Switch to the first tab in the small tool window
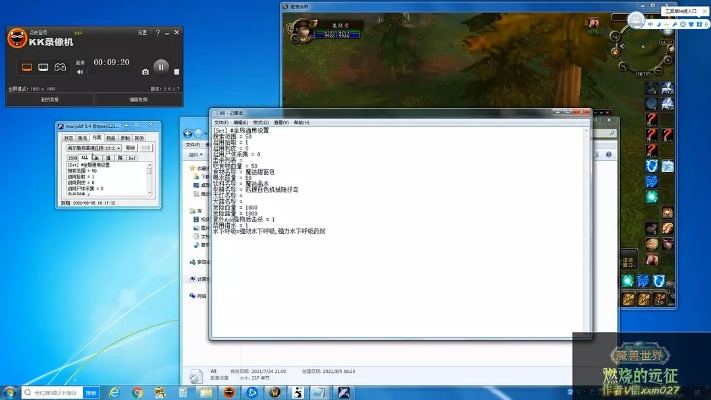Image resolution: width=711 pixels, height=400 pixels. (68, 137)
